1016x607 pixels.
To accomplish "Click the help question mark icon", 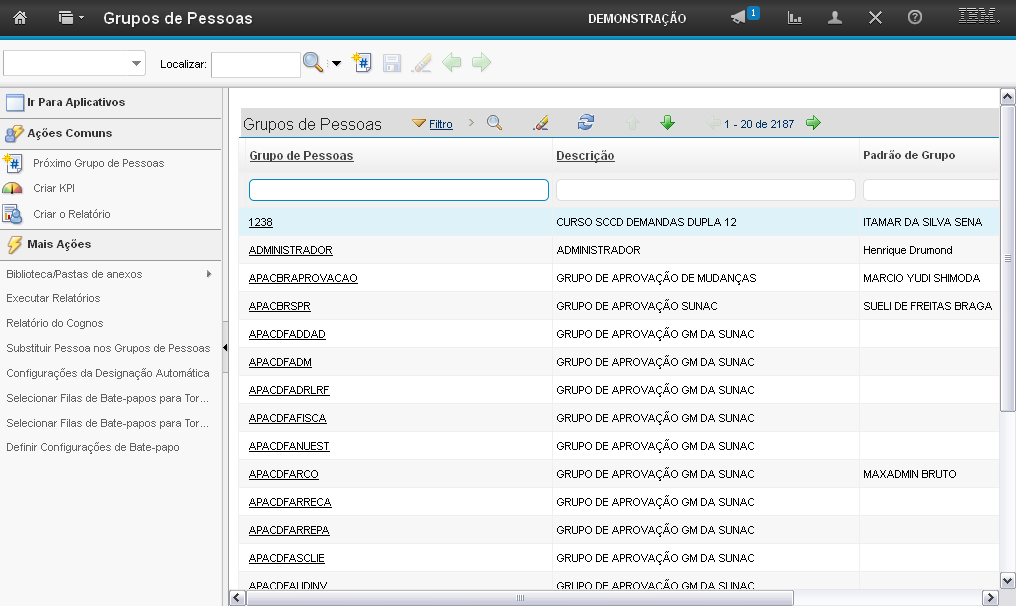I will (914, 18).
